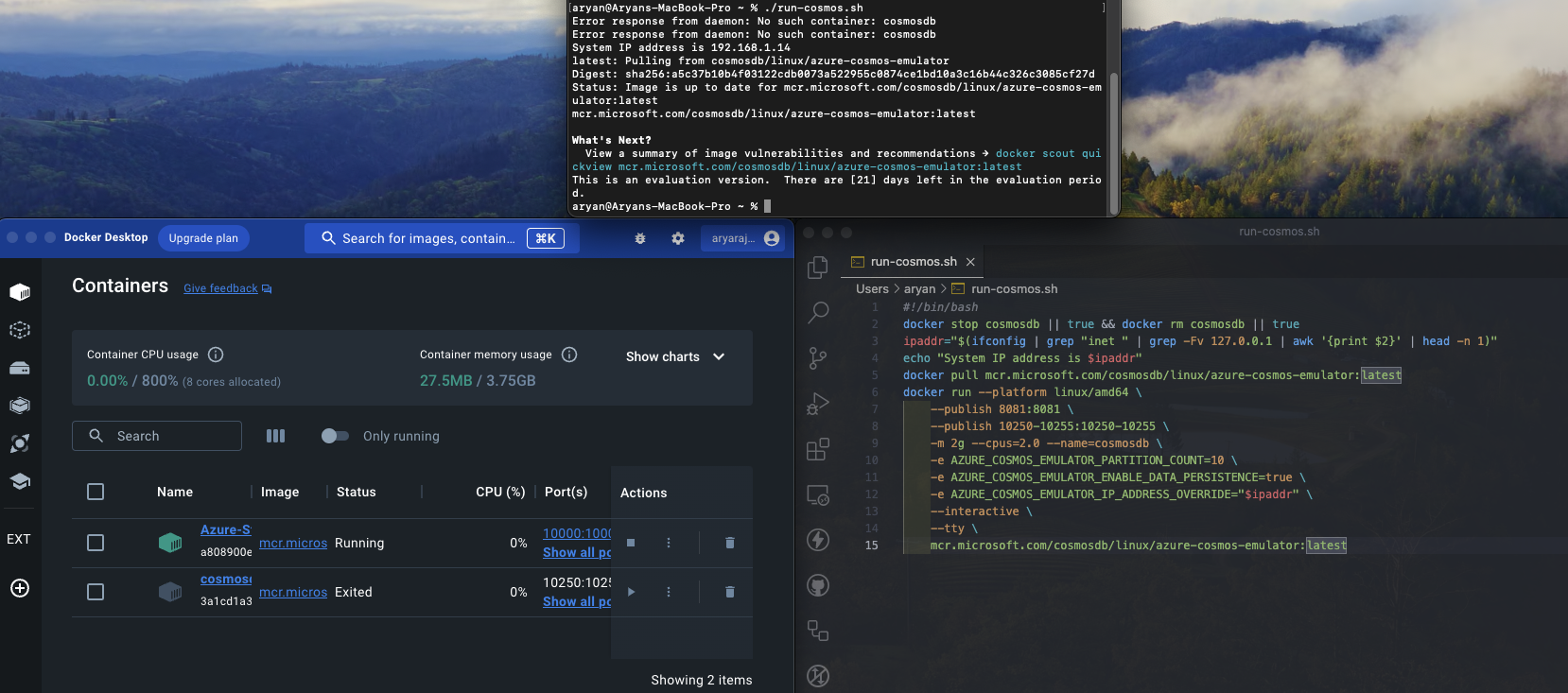
Task: Open lightning bolt icon in VS Code bar
Action: coord(818,540)
